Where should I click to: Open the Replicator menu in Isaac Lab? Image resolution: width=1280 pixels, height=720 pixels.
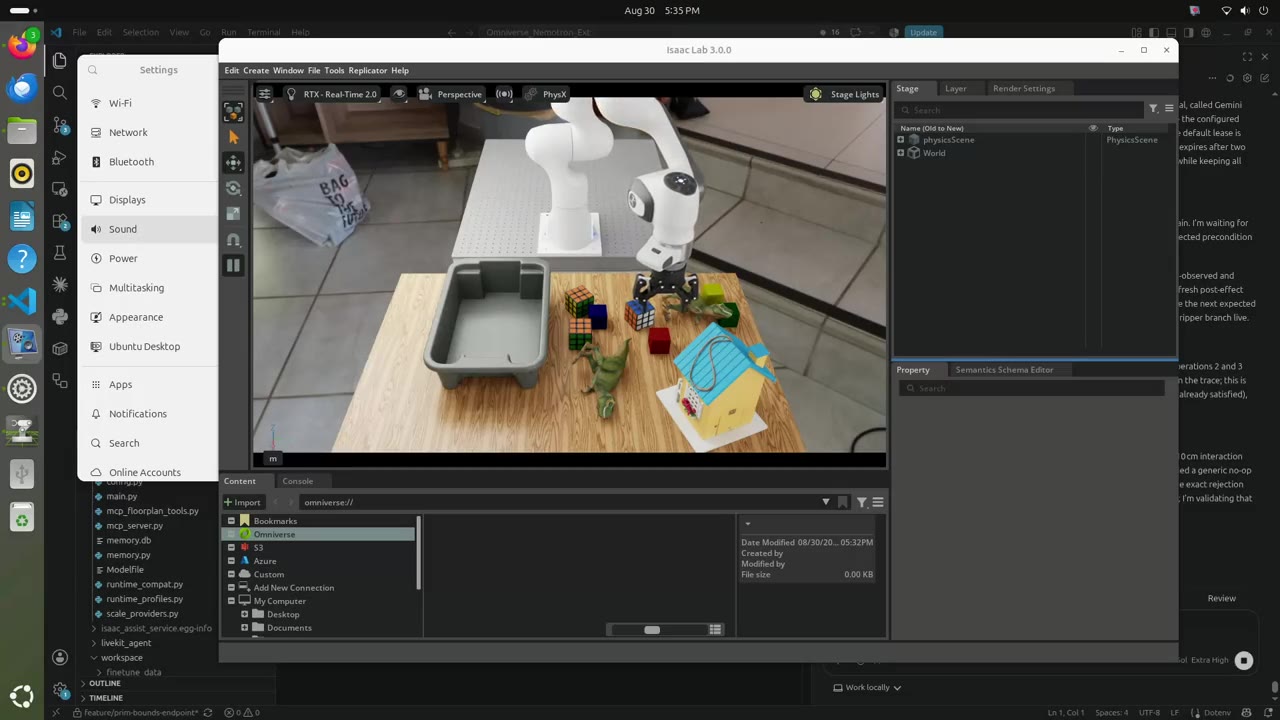click(x=367, y=71)
